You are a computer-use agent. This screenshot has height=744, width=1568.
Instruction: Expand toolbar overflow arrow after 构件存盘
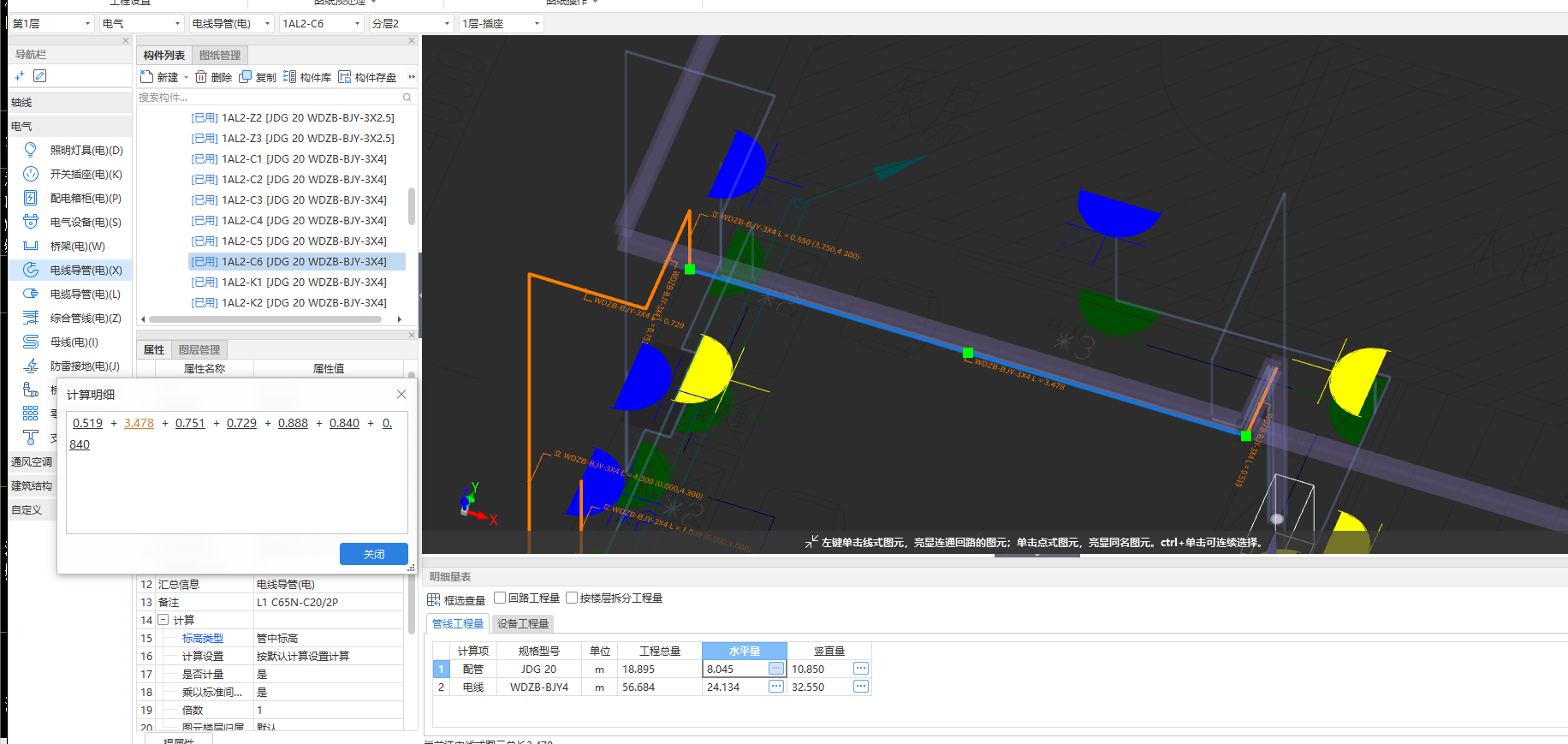pyautogui.click(x=412, y=77)
